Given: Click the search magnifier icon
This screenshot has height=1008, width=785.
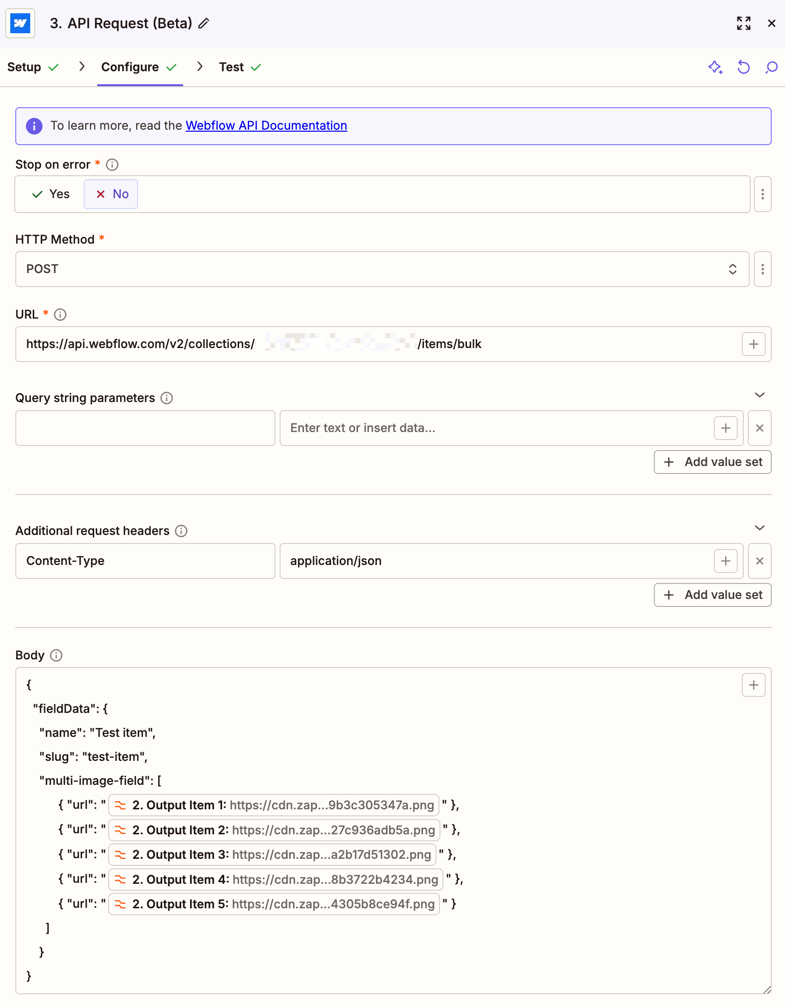Looking at the screenshot, I should [771, 67].
